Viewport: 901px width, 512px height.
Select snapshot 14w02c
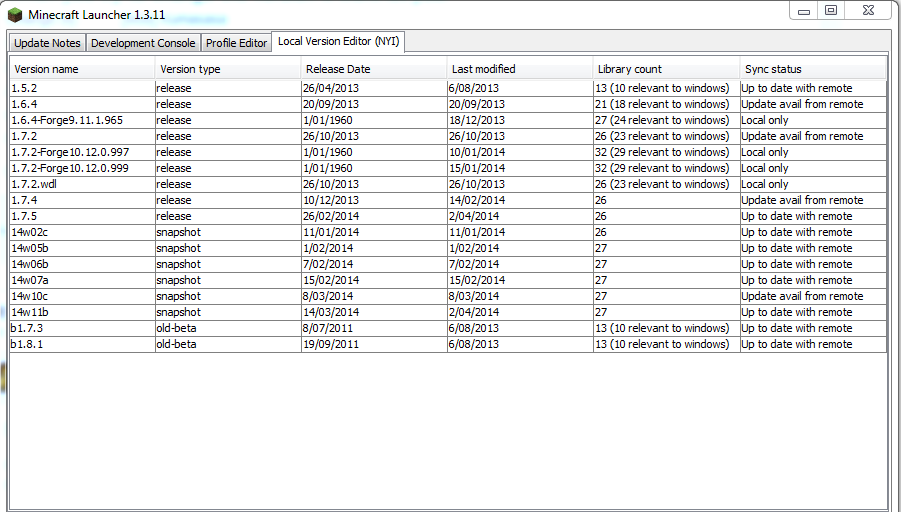click(448, 233)
